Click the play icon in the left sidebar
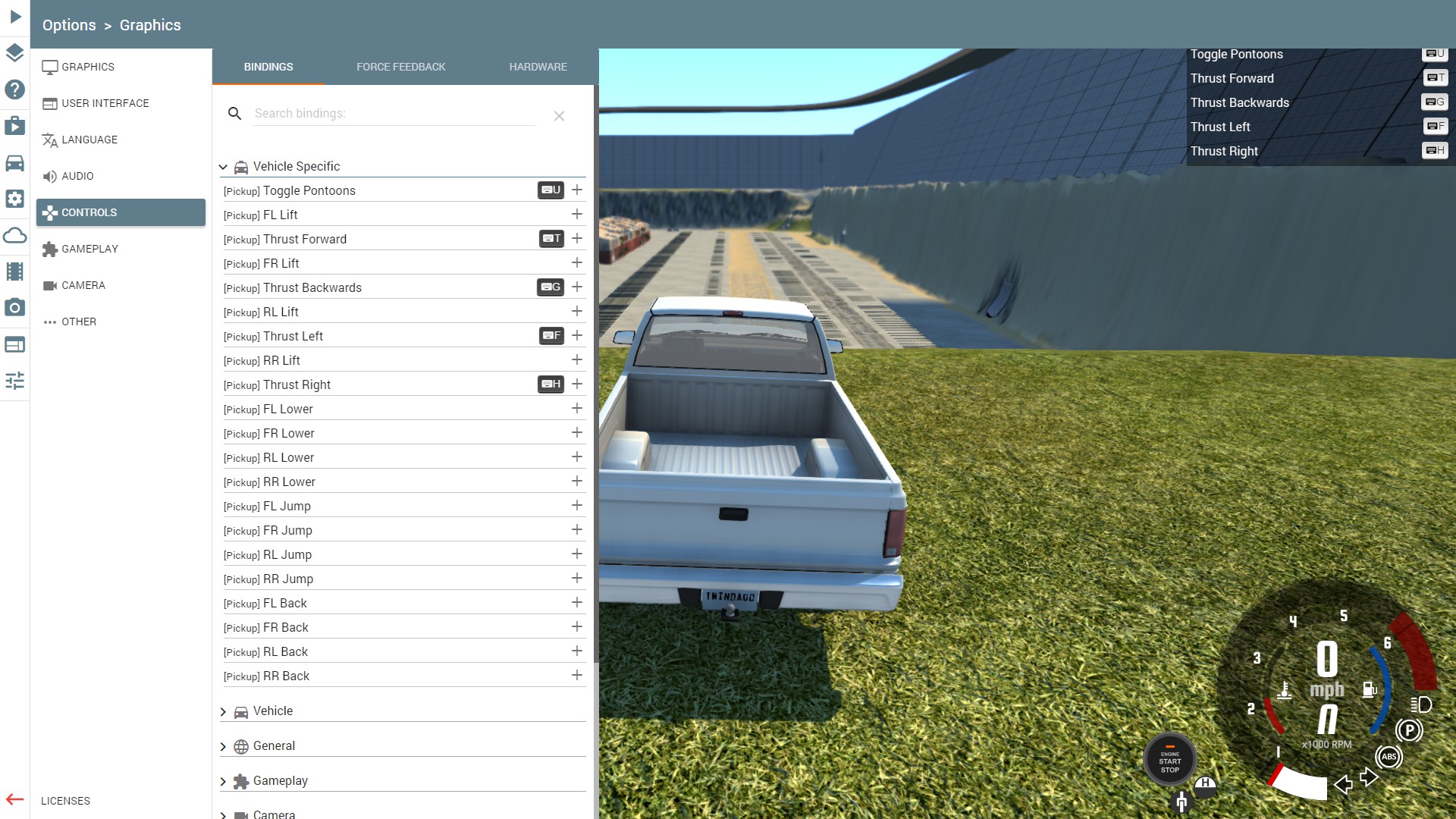This screenshot has width=1456, height=819. coord(15,17)
